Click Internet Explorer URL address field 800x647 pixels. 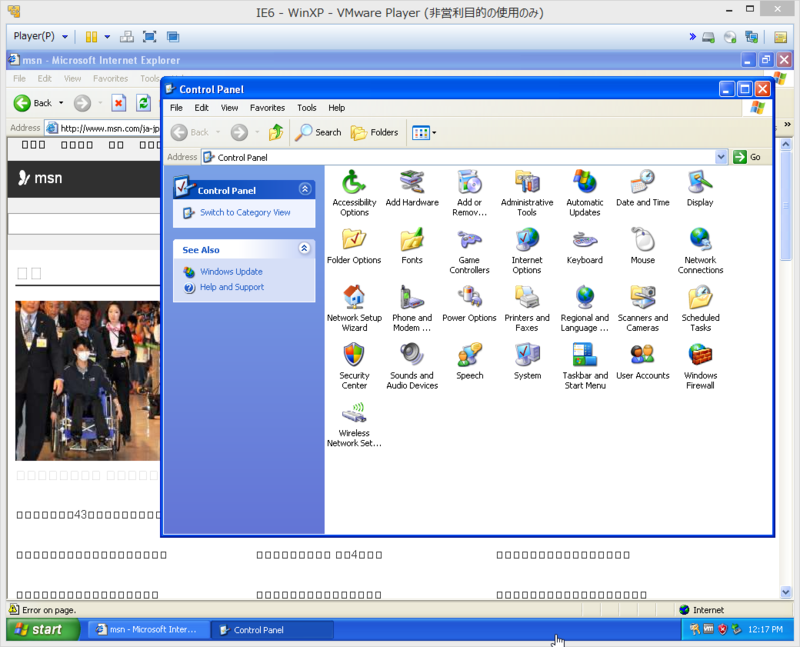point(103,128)
